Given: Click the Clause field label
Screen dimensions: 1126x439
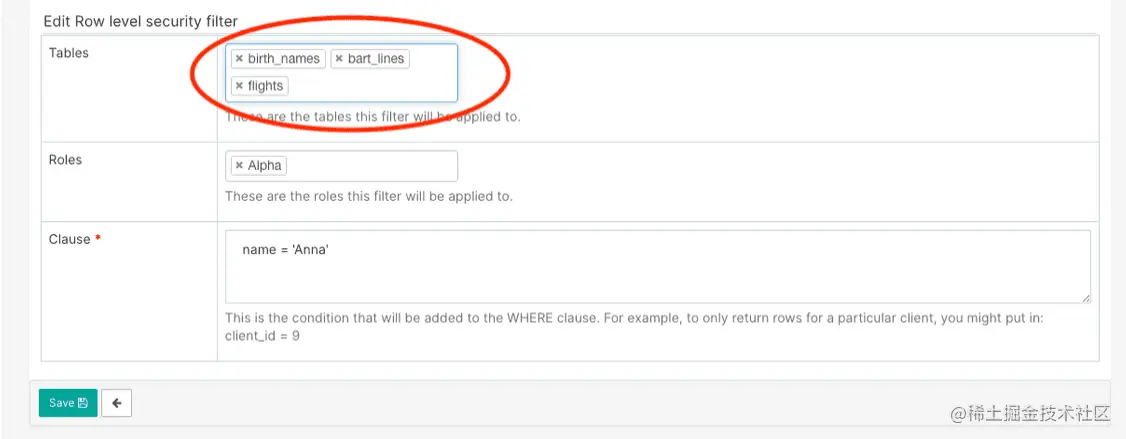Looking at the screenshot, I should (x=70, y=239).
